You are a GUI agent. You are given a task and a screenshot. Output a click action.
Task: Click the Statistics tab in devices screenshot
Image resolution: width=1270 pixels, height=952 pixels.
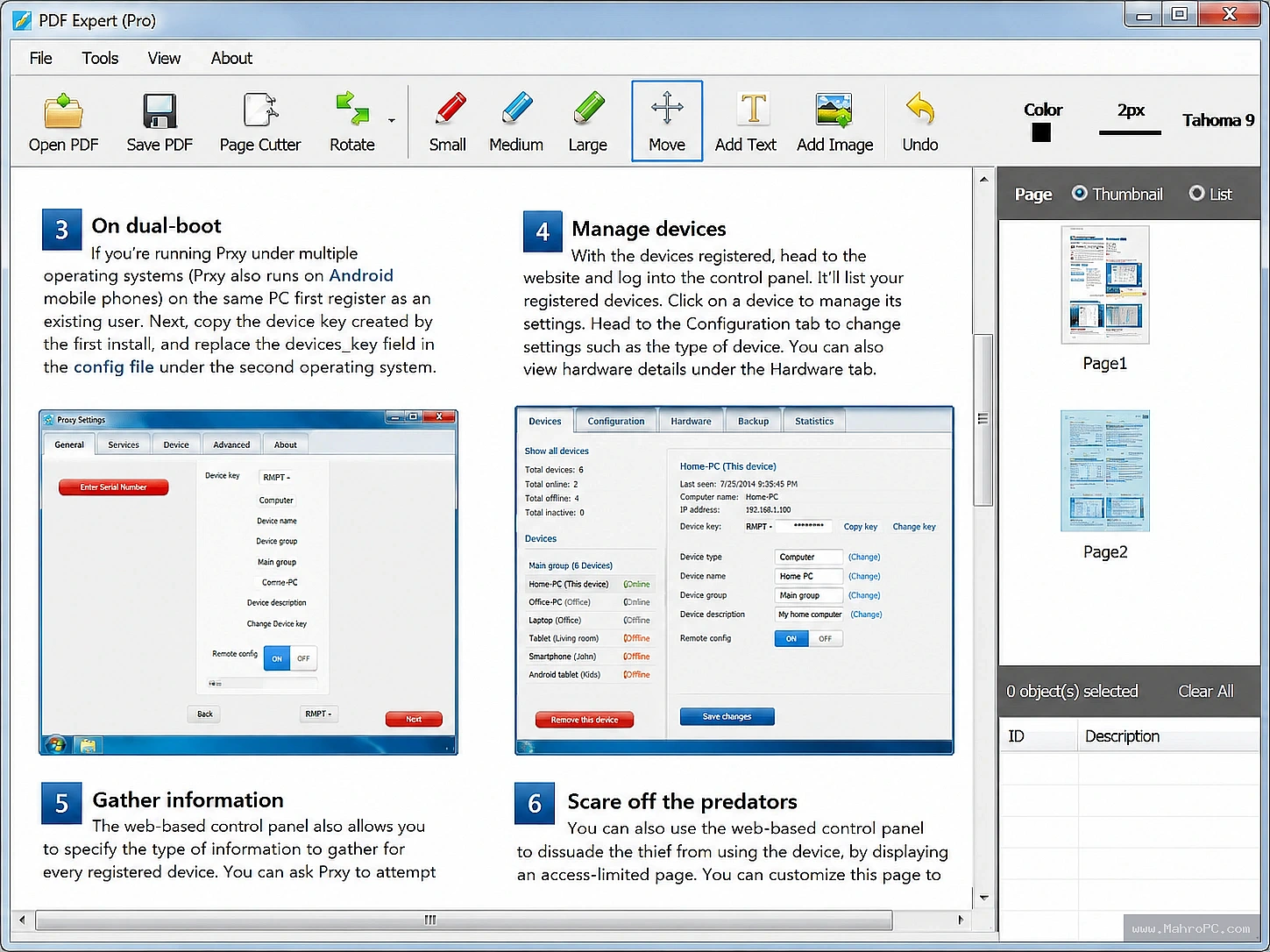click(x=814, y=421)
